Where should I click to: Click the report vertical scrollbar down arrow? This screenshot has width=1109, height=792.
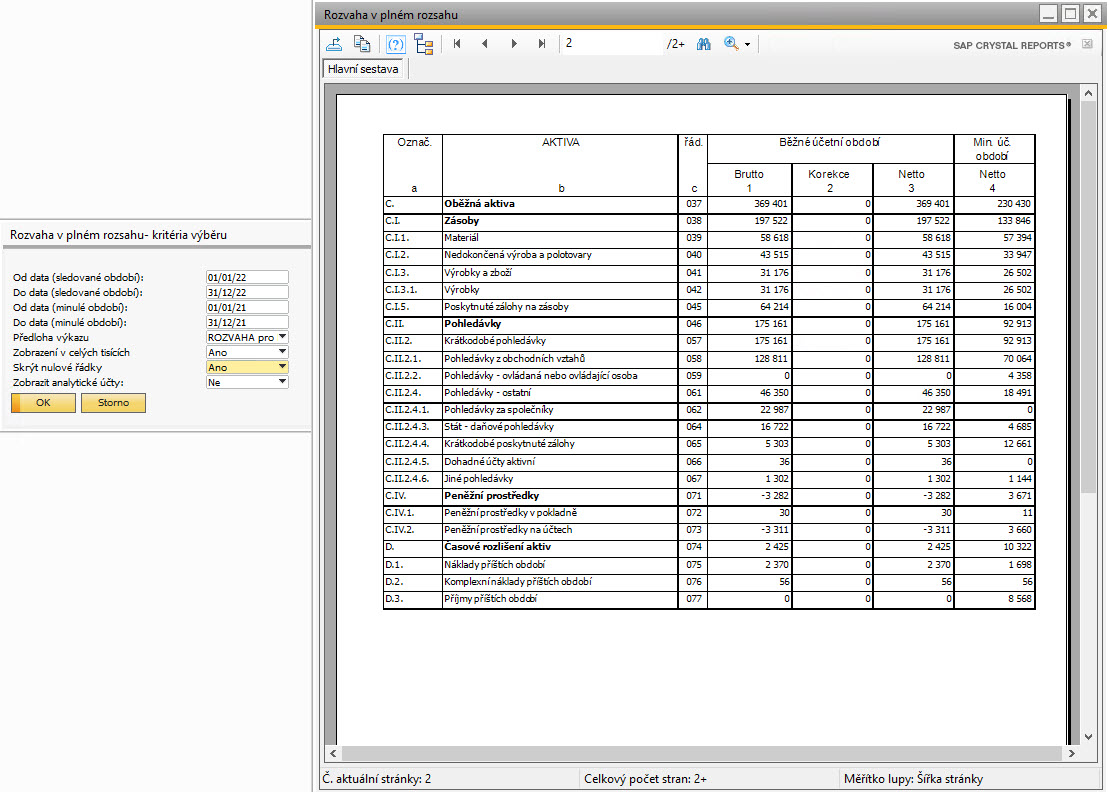(1088, 736)
